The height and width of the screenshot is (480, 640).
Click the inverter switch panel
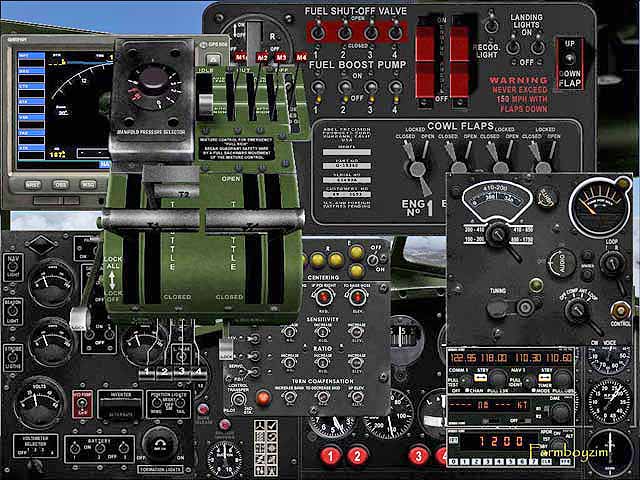[x=120, y=405]
